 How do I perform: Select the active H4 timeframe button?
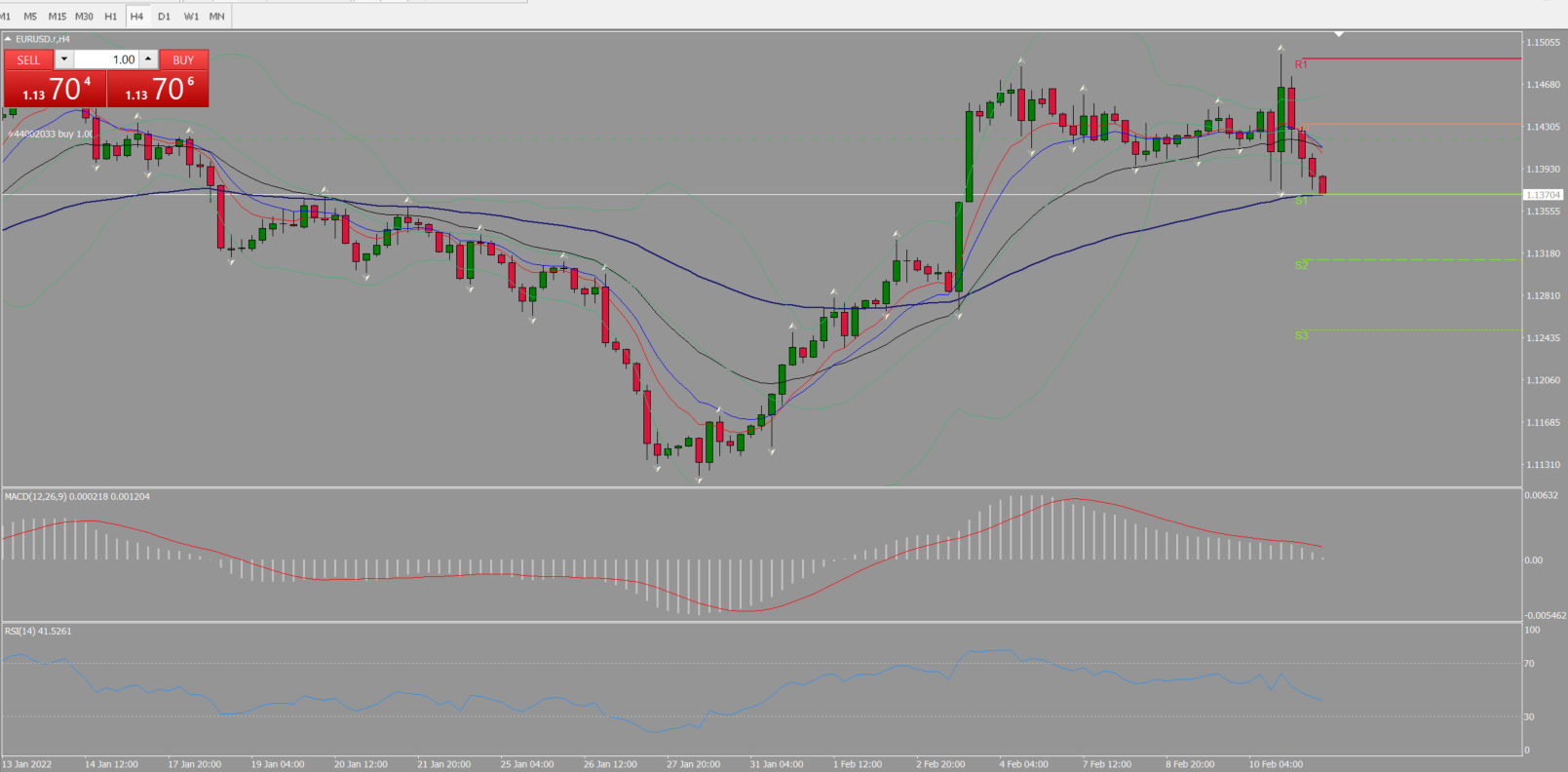[137, 17]
